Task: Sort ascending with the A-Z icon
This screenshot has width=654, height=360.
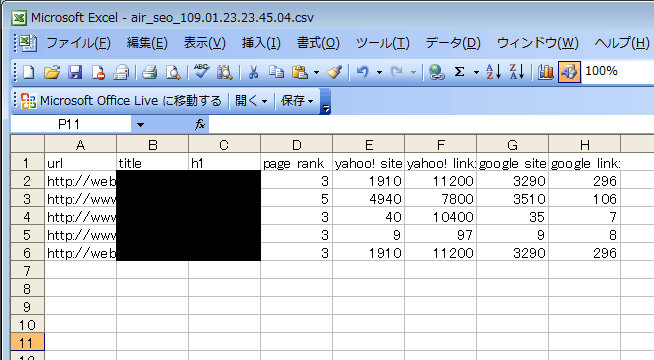Action: pos(493,72)
